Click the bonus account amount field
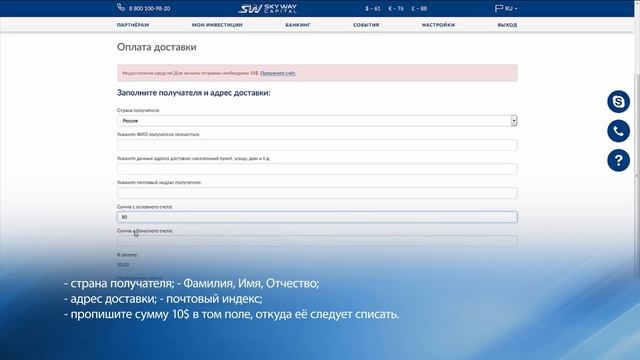The width and height of the screenshot is (640, 360). [x=317, y=241]
